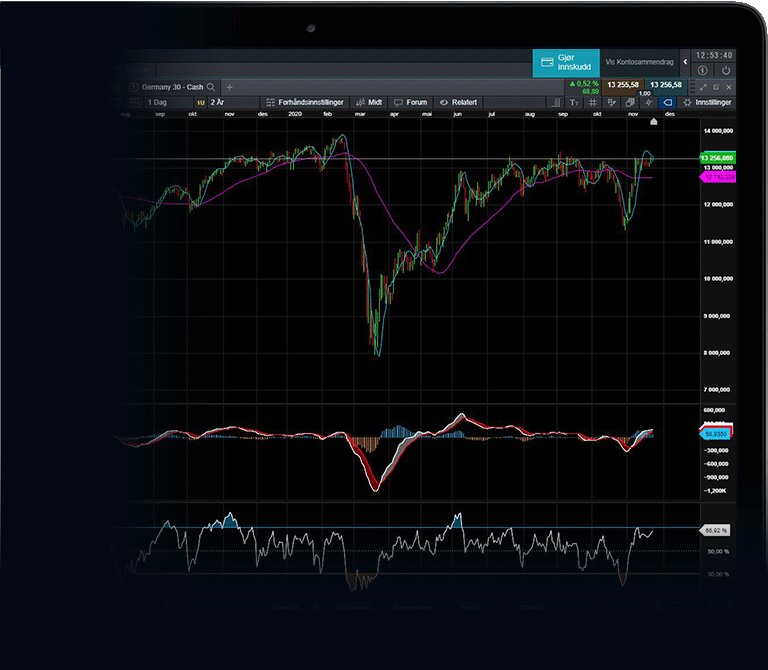Click the 2020 label on the date axis
The height and width of the screenshot is (670, 768).
[295, 114]
